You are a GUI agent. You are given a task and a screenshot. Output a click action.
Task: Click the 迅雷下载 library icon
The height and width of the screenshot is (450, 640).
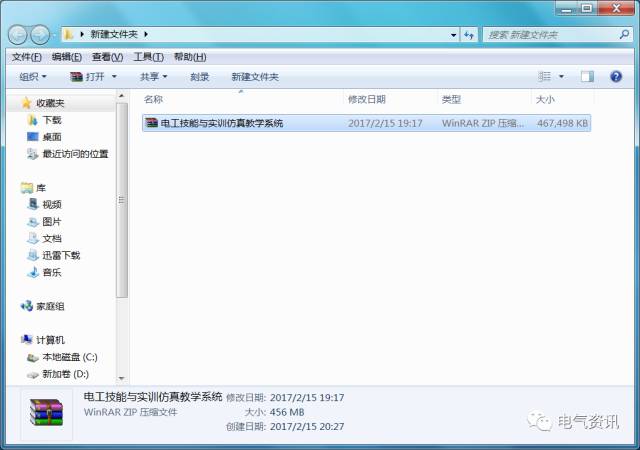pyautogui.click(x=33, y=255)
